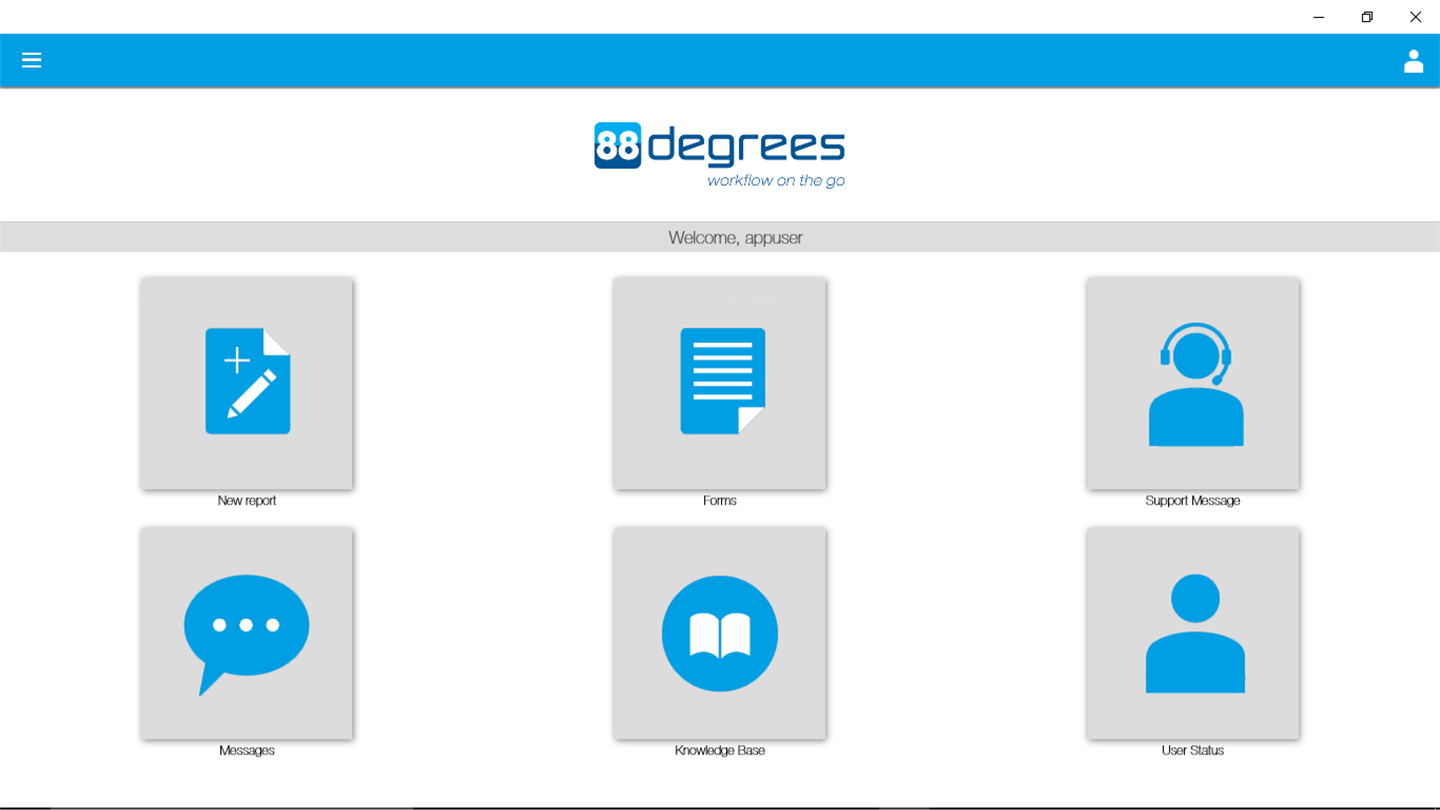This screenshot has height=810, width=1440.
Task: Click the "New report" caption text
Action: click(247, 501)
